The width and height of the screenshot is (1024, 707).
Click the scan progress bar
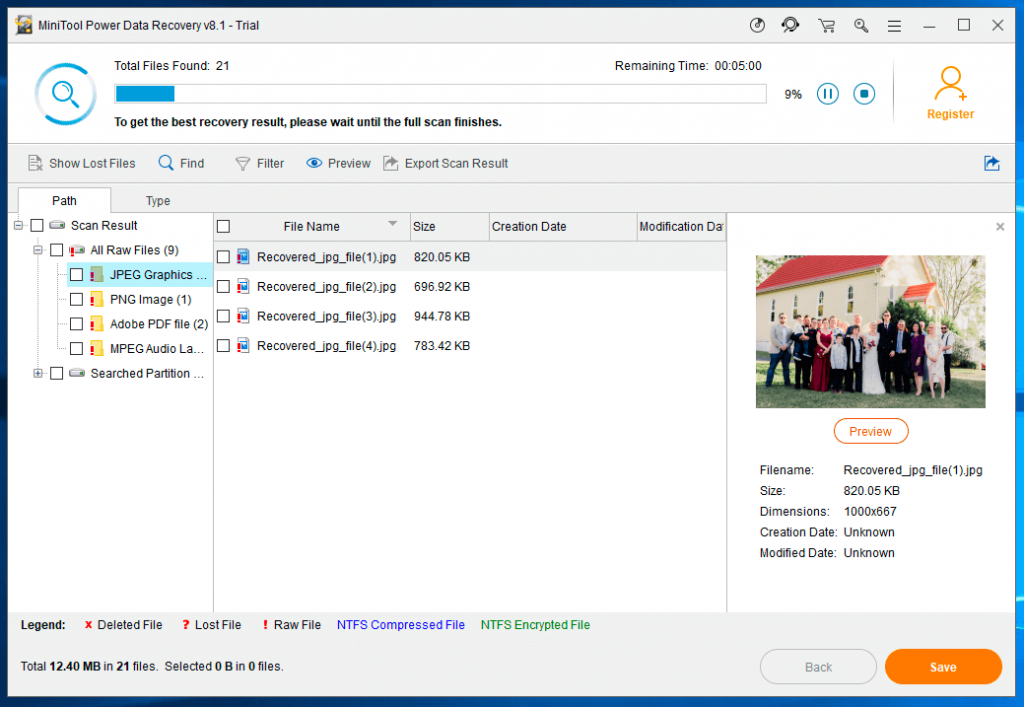click(x=440, y=94)
